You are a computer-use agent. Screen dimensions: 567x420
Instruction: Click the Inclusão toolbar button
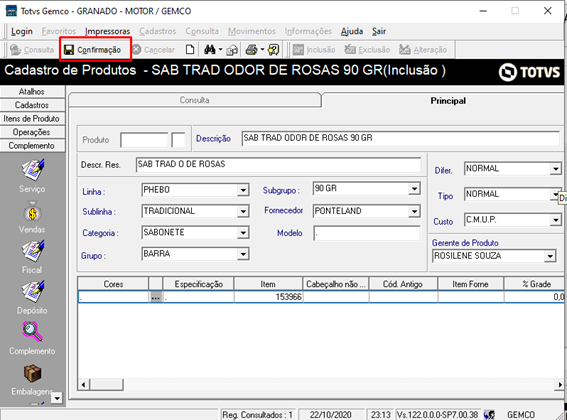coord(314,50)
